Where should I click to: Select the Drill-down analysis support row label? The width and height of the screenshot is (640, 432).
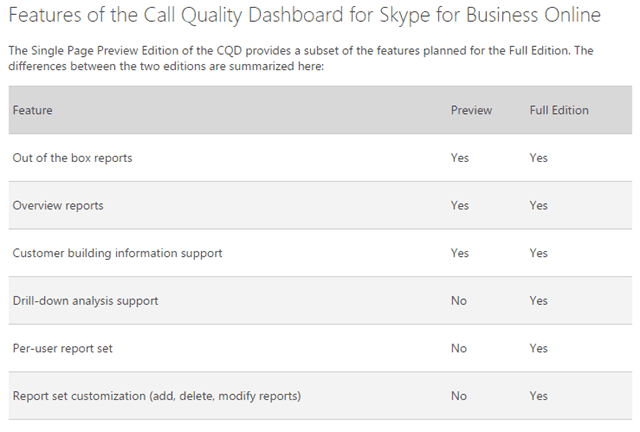(x=85, y=301)
